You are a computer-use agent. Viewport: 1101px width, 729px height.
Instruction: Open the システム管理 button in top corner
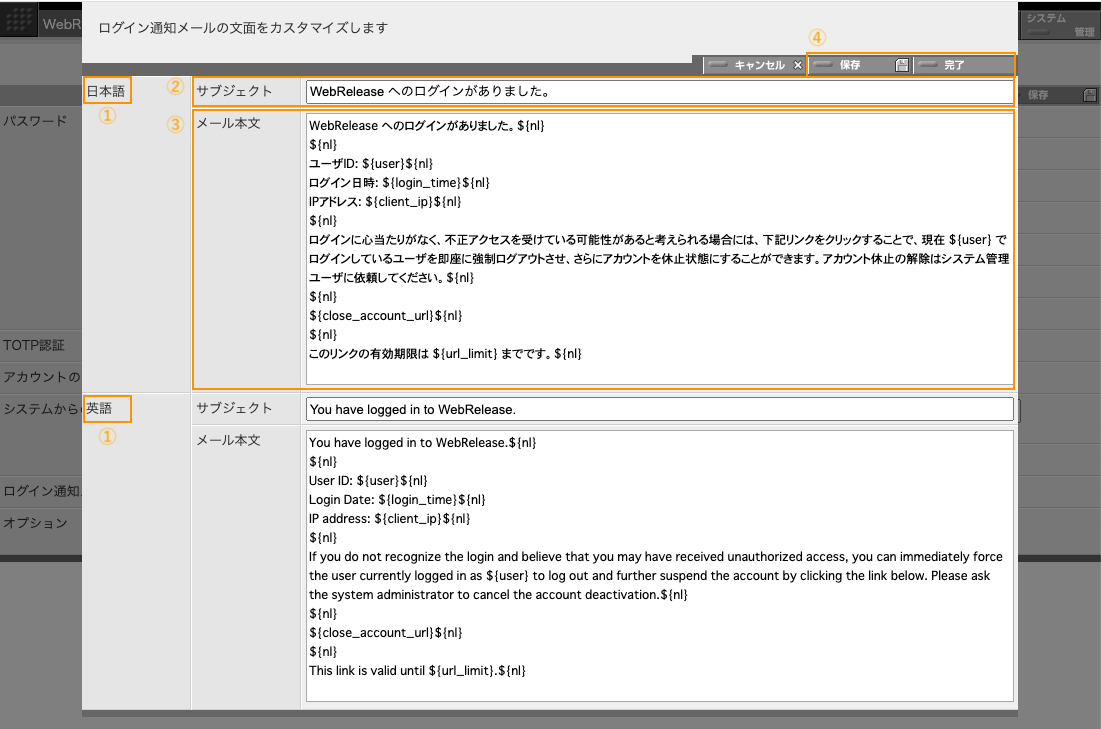tap(1059, 24)
